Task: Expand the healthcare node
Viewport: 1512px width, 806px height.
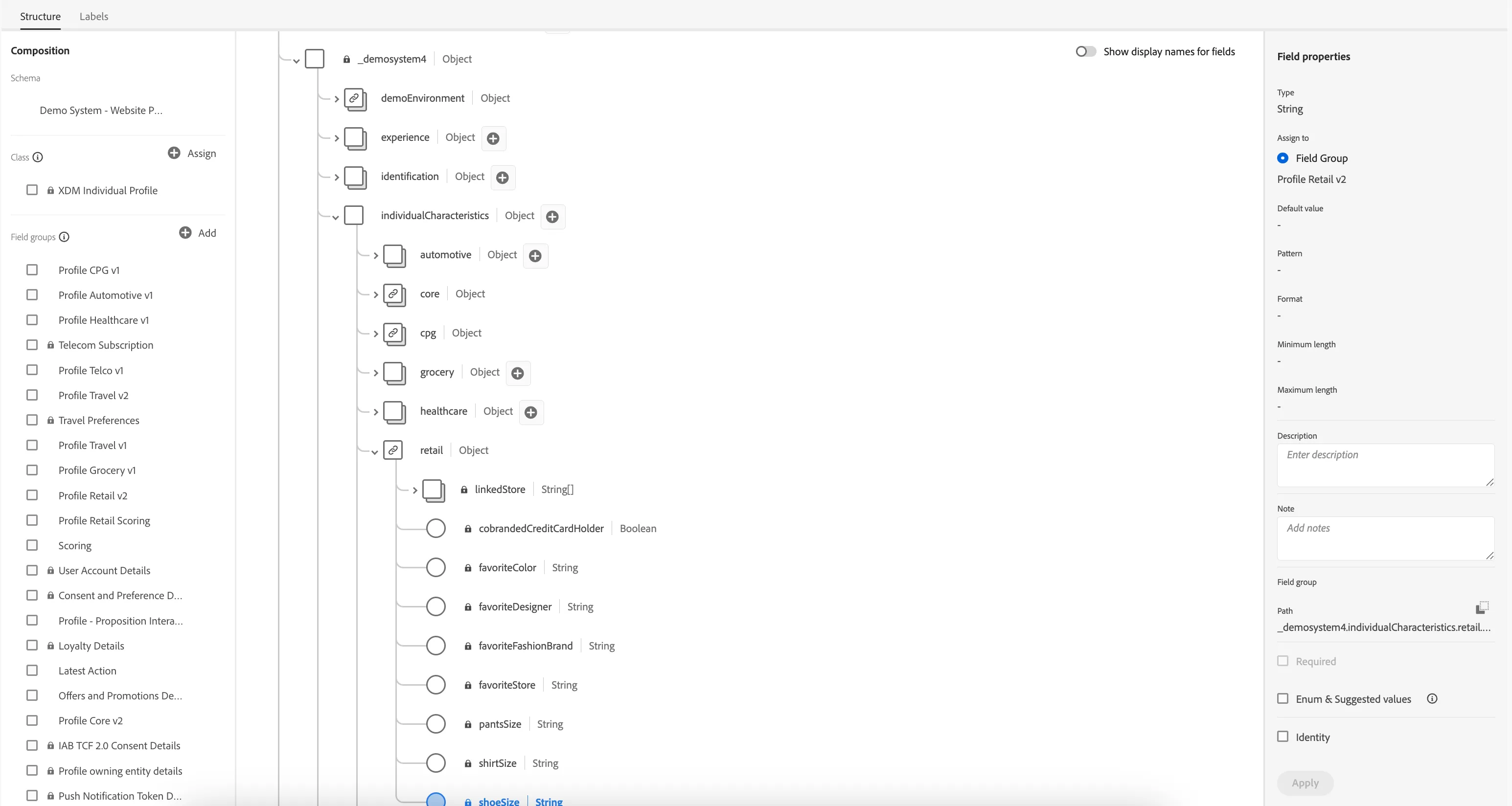Action: click(x=376, y=412)
